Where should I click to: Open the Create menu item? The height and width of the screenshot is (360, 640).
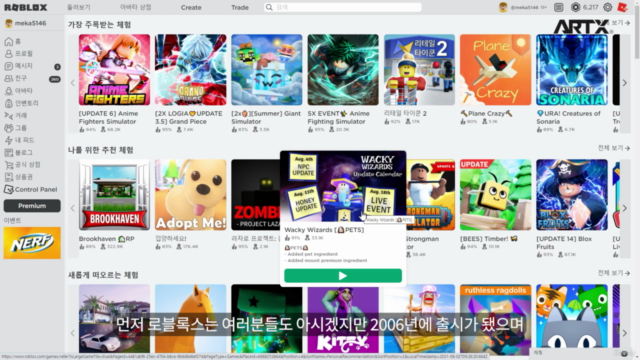pyautogui.click(x=191, y=7)
